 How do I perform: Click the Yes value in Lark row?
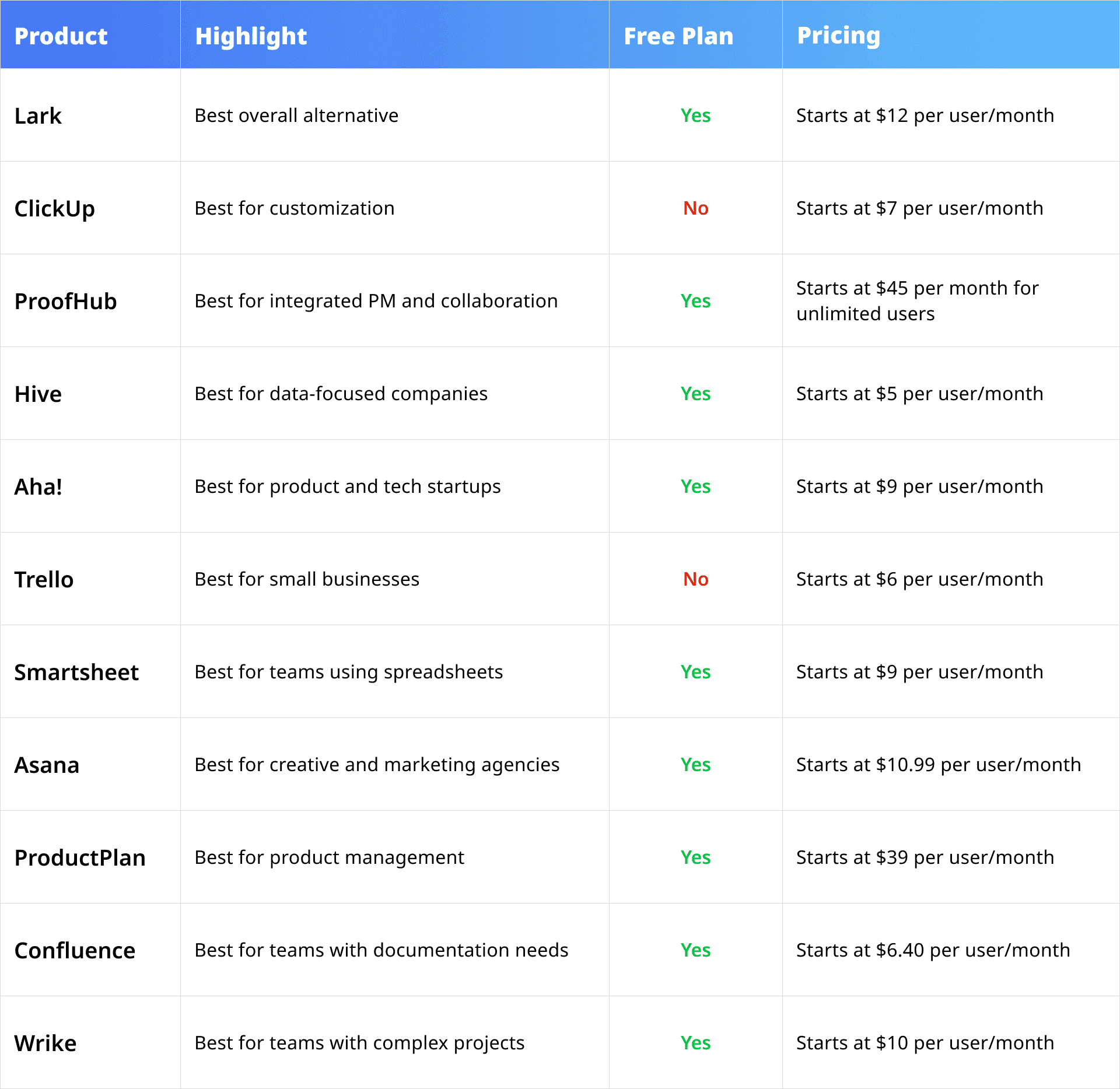[x=696, y=115]
